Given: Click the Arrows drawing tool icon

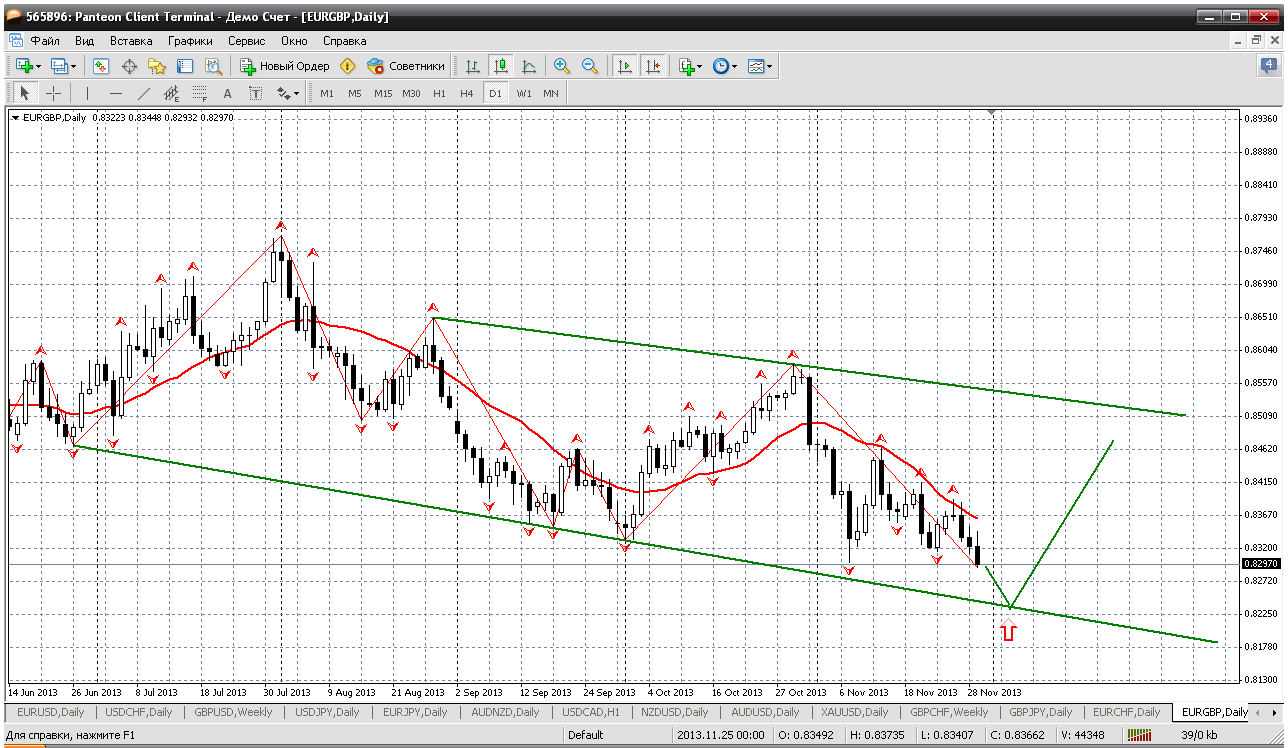Looking at the screenshot, I should click(283, 93).
